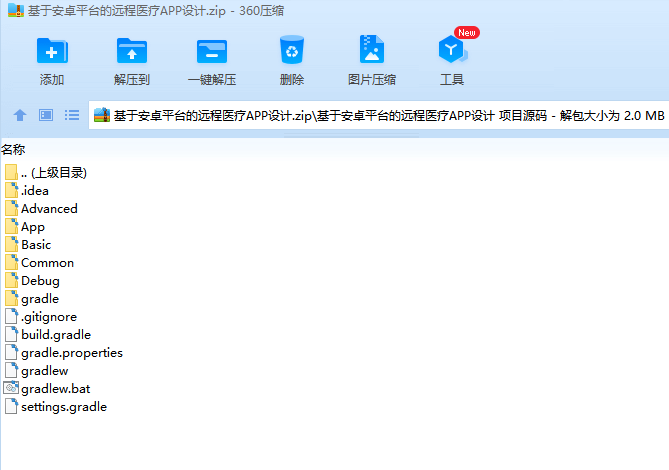Click the gradle.properties file icon

pos(12,352)
